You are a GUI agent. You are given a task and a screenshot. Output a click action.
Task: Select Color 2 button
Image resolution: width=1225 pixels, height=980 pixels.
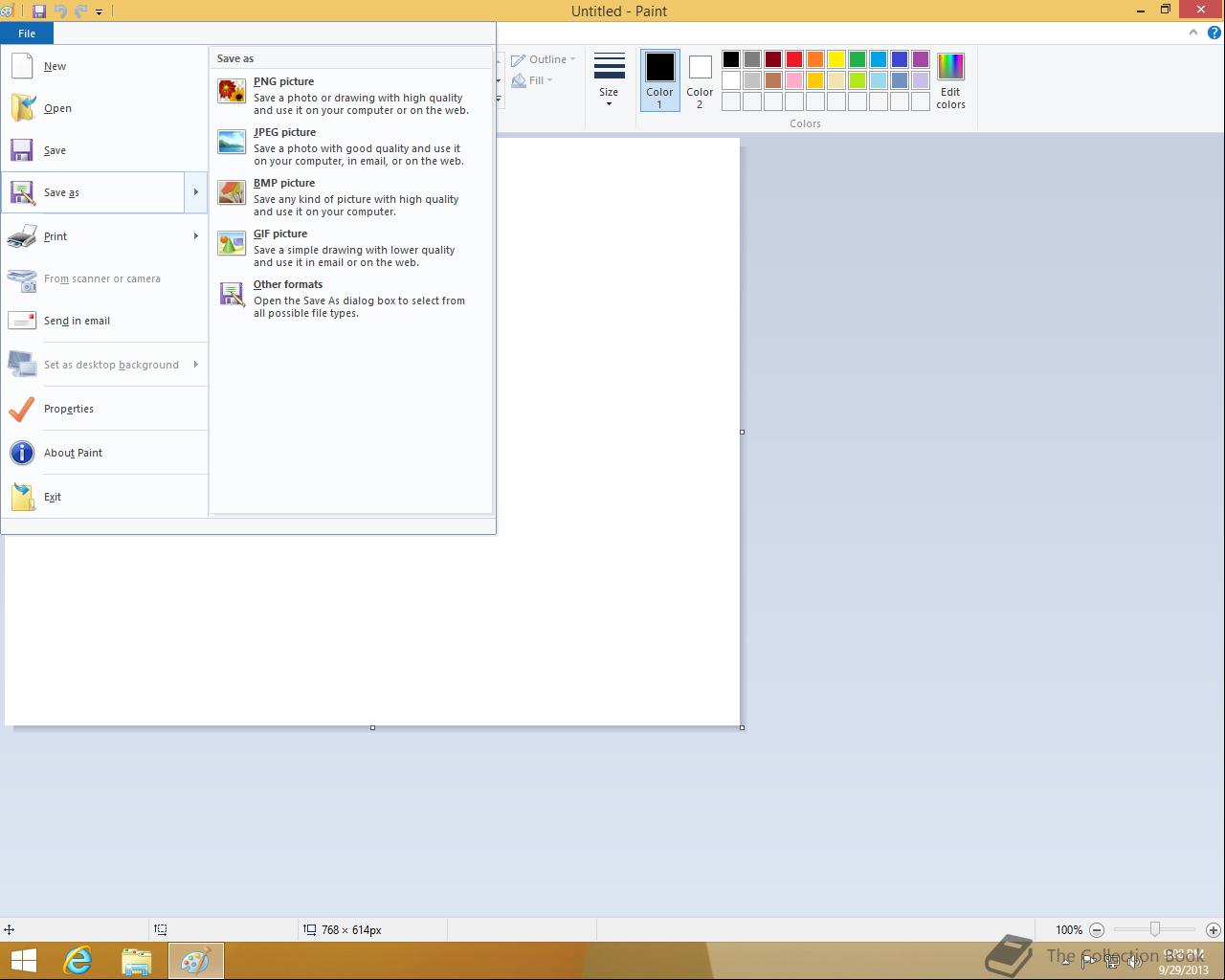click(x=700, y=80)
